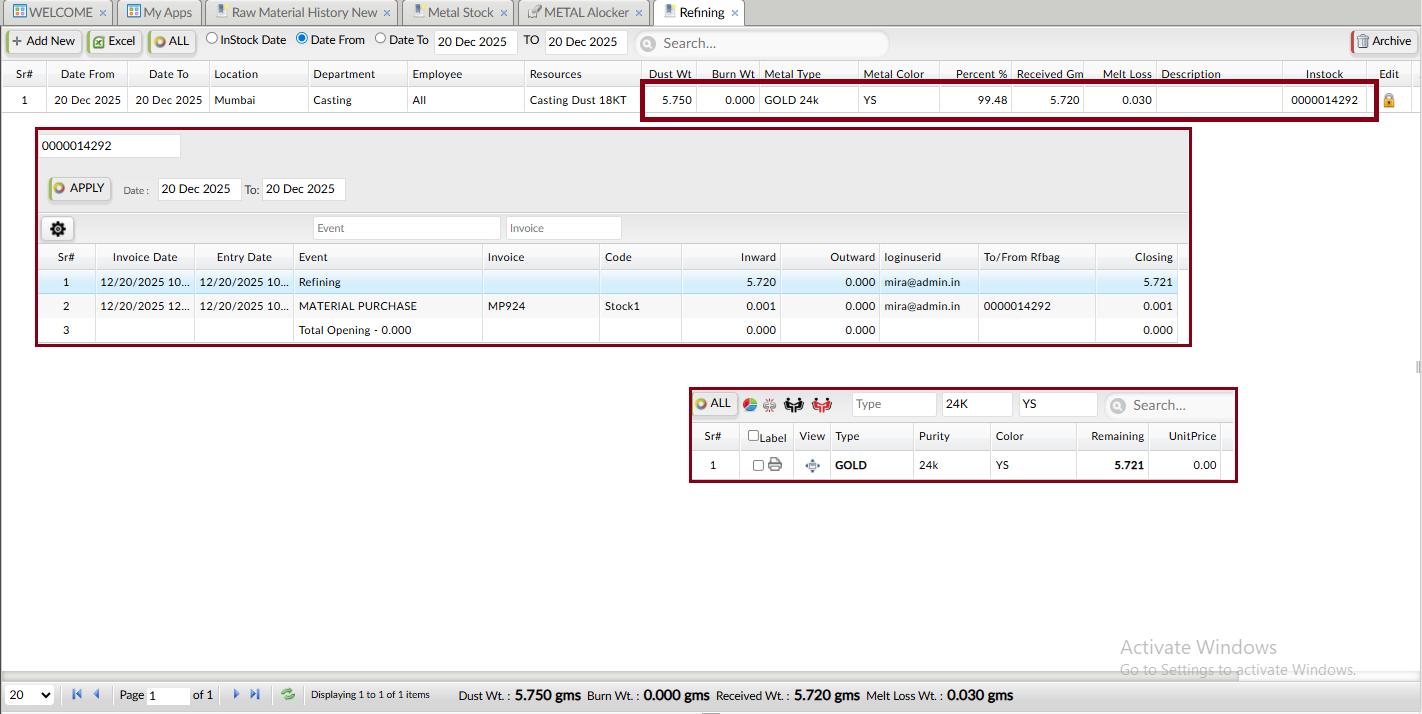Click the lock icon in the Edit column
This screenshot has height=714, width=1422.
(1388, 100)
